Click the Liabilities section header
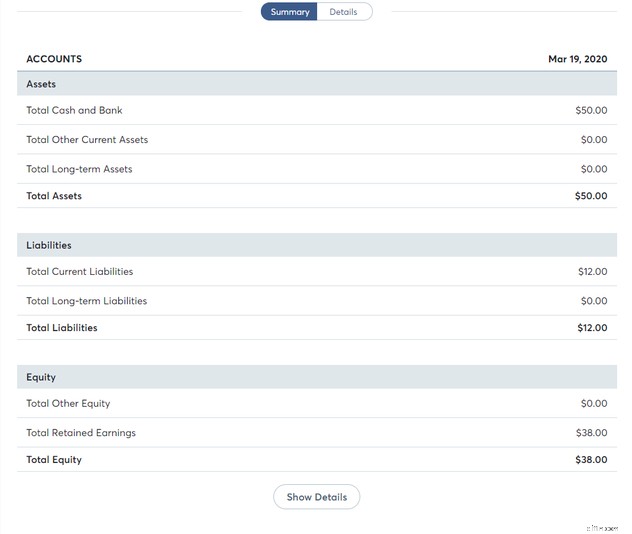Screen dimensions: 632x534 49,245
